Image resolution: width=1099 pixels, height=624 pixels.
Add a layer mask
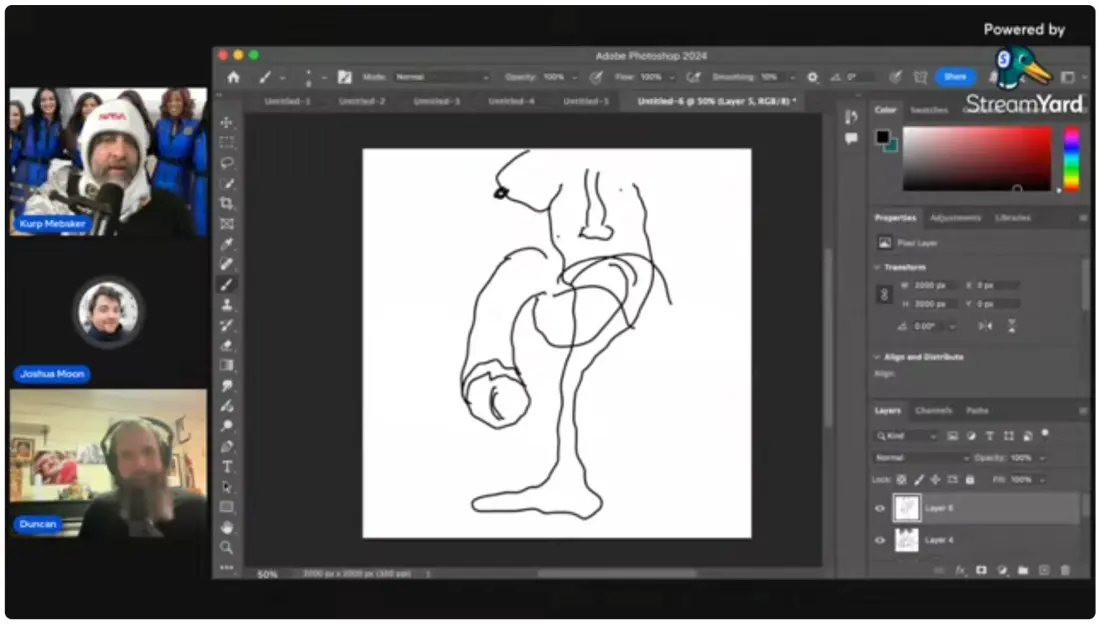pyautogui.click(x=981, y=570)
